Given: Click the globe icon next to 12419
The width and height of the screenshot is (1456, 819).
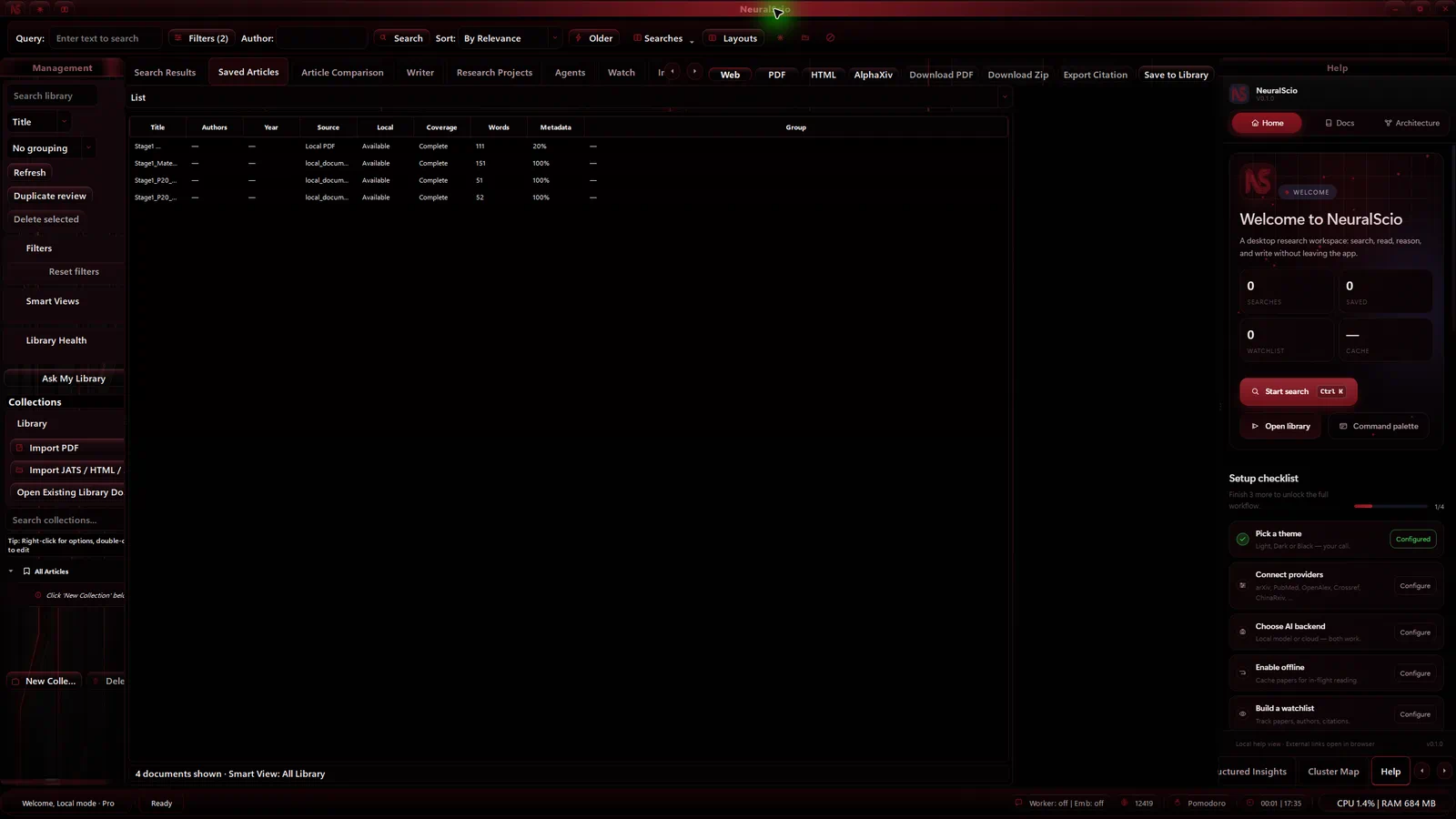Looking at the screenshot, I should 1125,803.
